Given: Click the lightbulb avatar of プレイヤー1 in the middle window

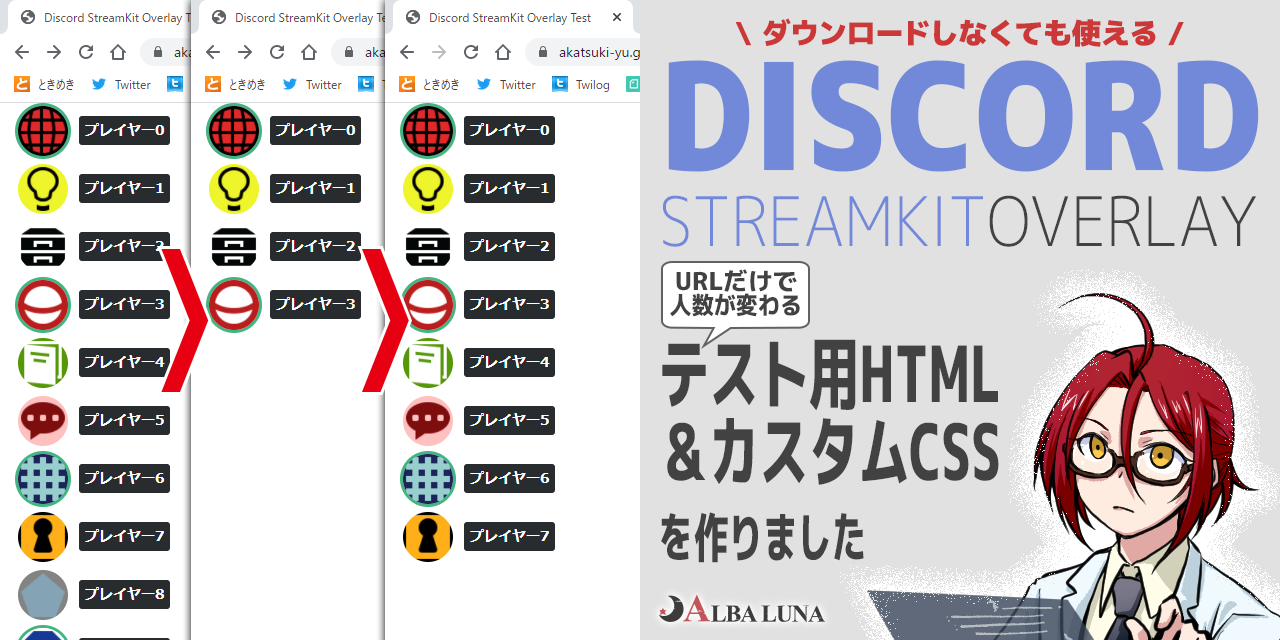Looking at the screenshot, I should click(234, 189).
